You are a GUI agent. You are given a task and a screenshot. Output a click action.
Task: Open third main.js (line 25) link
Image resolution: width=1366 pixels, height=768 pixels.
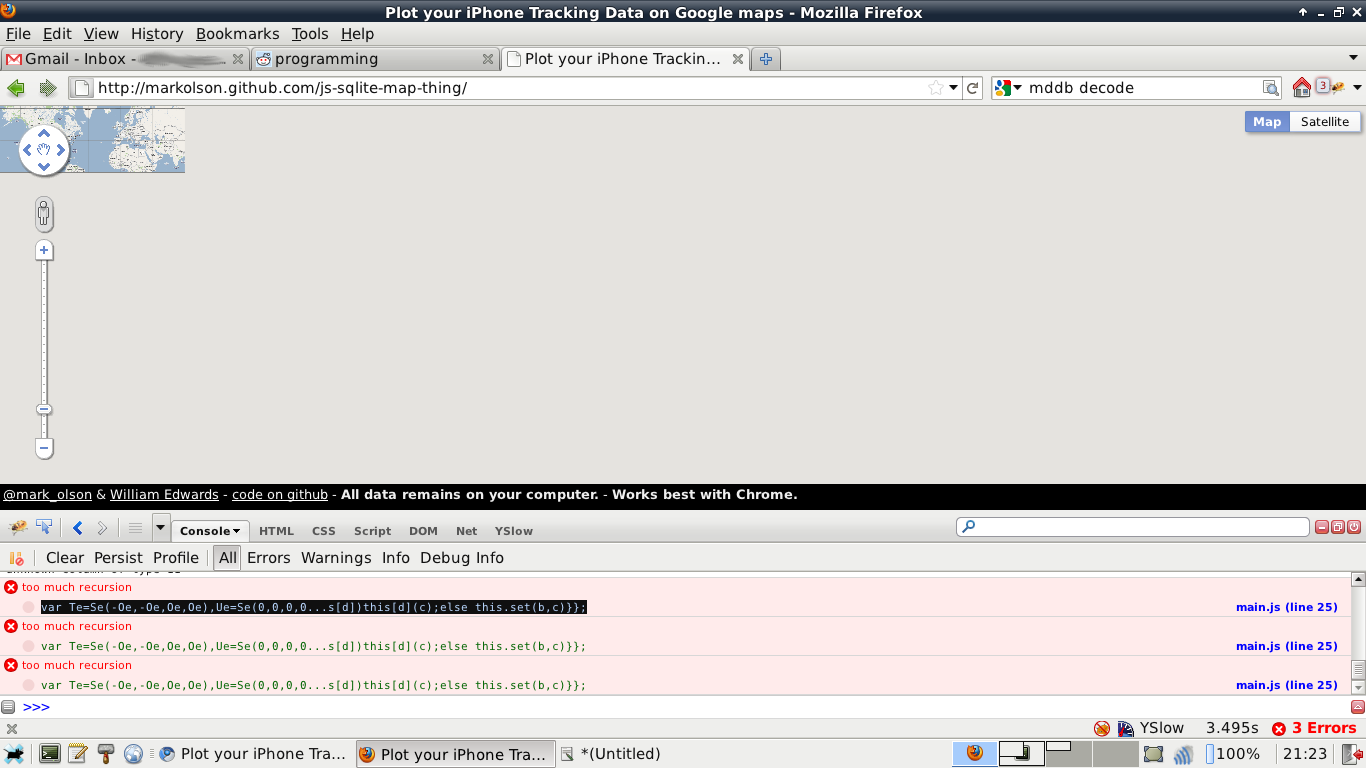tap(1287, 685)
